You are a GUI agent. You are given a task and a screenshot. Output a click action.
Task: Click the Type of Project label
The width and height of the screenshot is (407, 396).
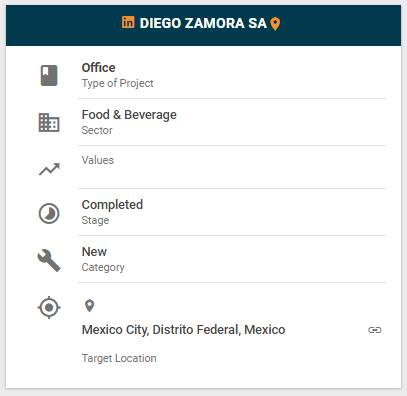coord(118,83)
